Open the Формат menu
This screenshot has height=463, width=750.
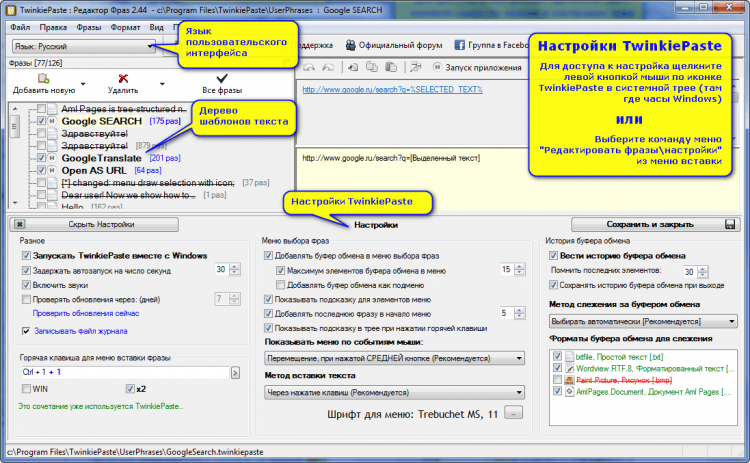coord(125,27)
